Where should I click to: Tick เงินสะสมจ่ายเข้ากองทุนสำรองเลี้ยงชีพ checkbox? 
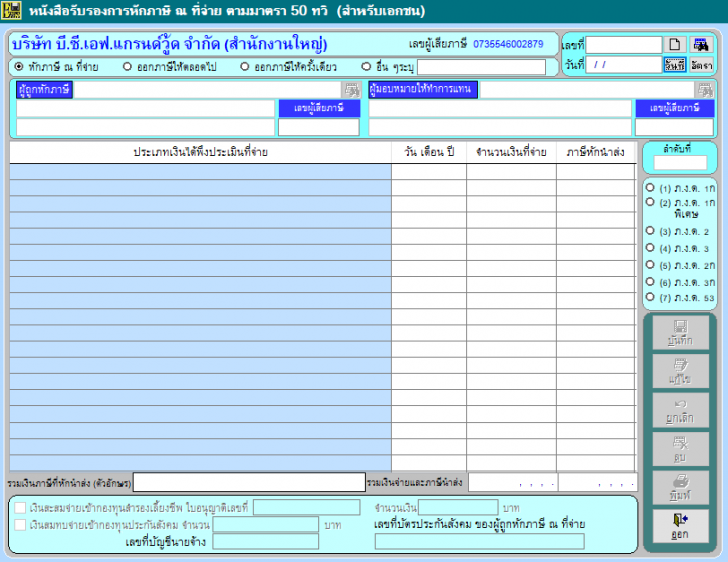[x=20, y=508]
